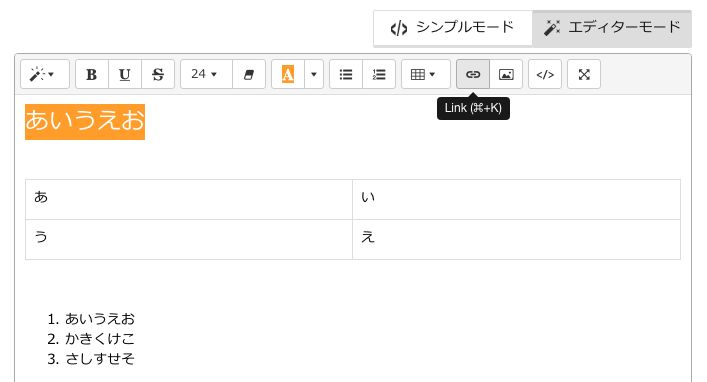The image size is (707, 382).
Task: Click the table cell containing え
Action: point(516,239)
